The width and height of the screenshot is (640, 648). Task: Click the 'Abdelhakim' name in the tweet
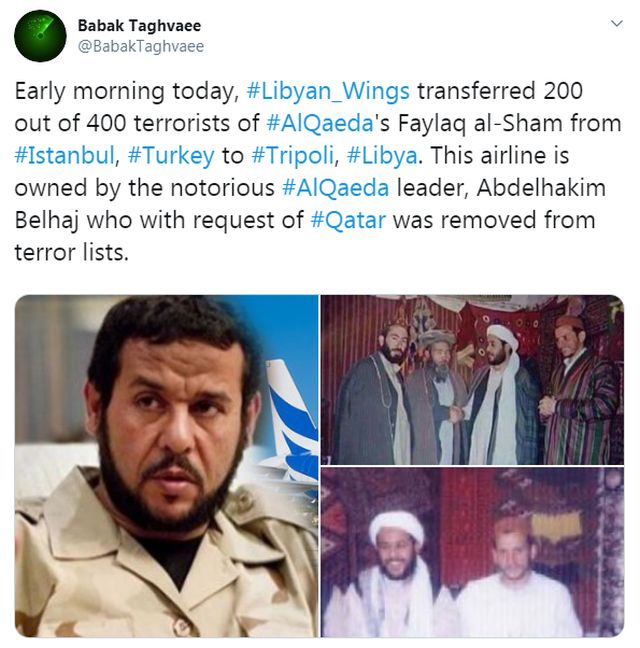click(x=541, y=188)
